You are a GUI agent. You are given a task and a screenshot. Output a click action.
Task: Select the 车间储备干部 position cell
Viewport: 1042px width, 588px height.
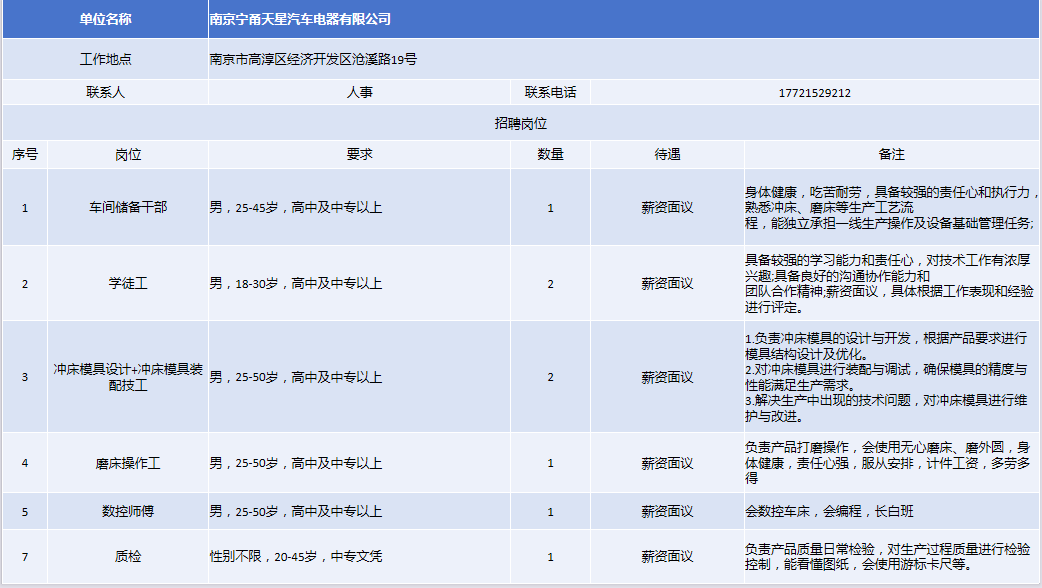pyautogui.click(x=128, y=208)
